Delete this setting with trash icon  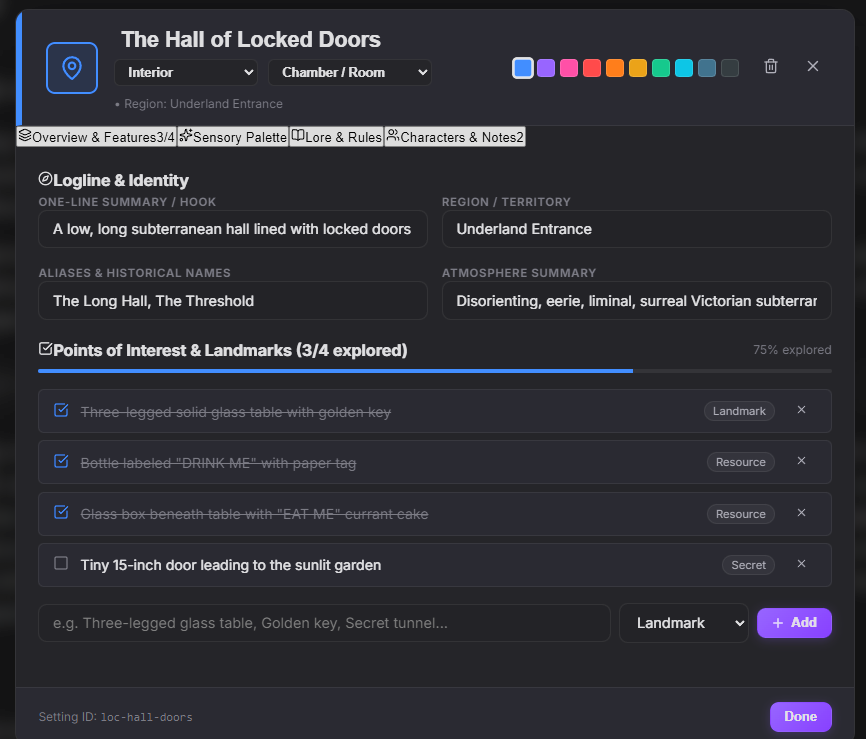coord(770,66)
